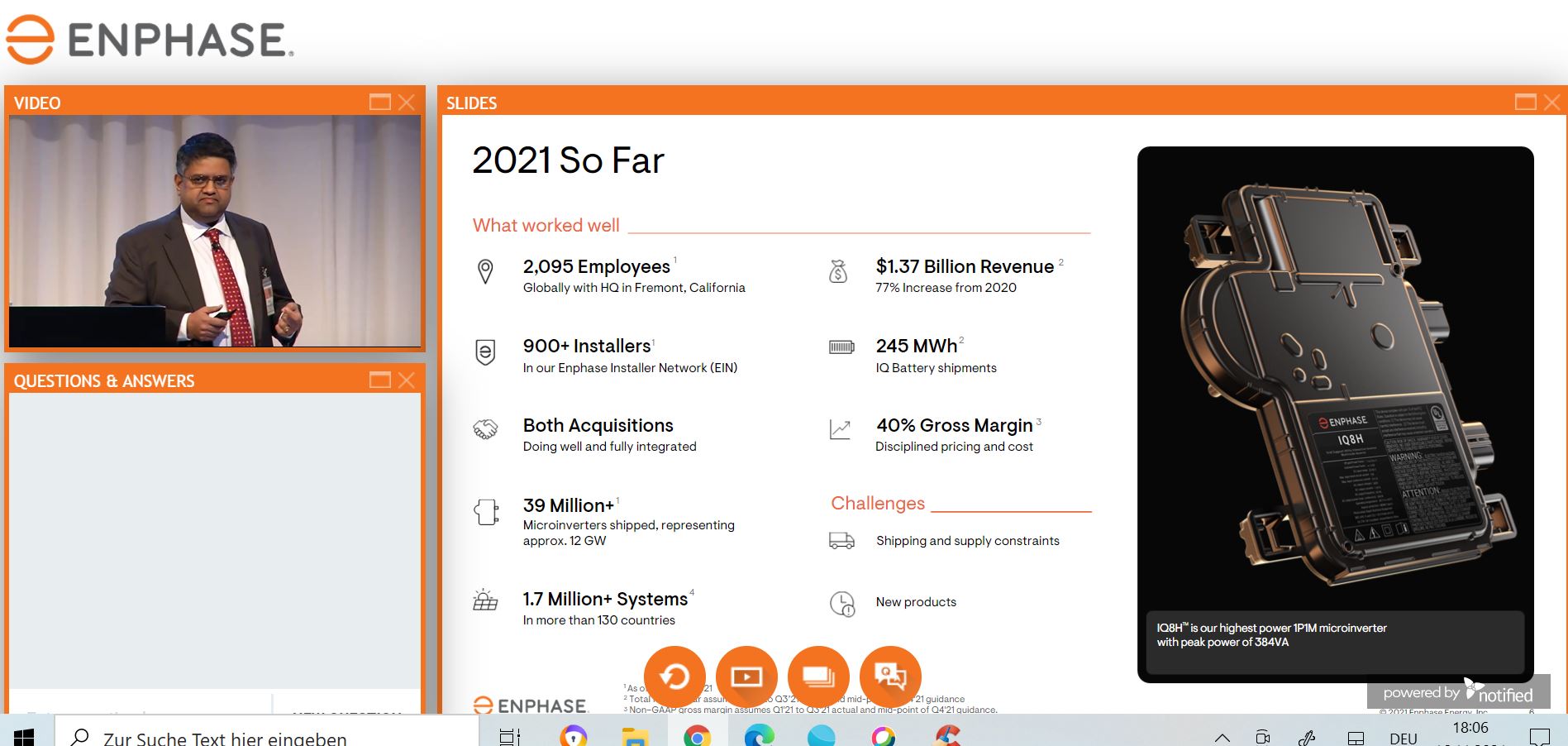This screenshot has width=1568, height=746.
Task: Click the "900+ Installers" stat
Action: [587, 346]
